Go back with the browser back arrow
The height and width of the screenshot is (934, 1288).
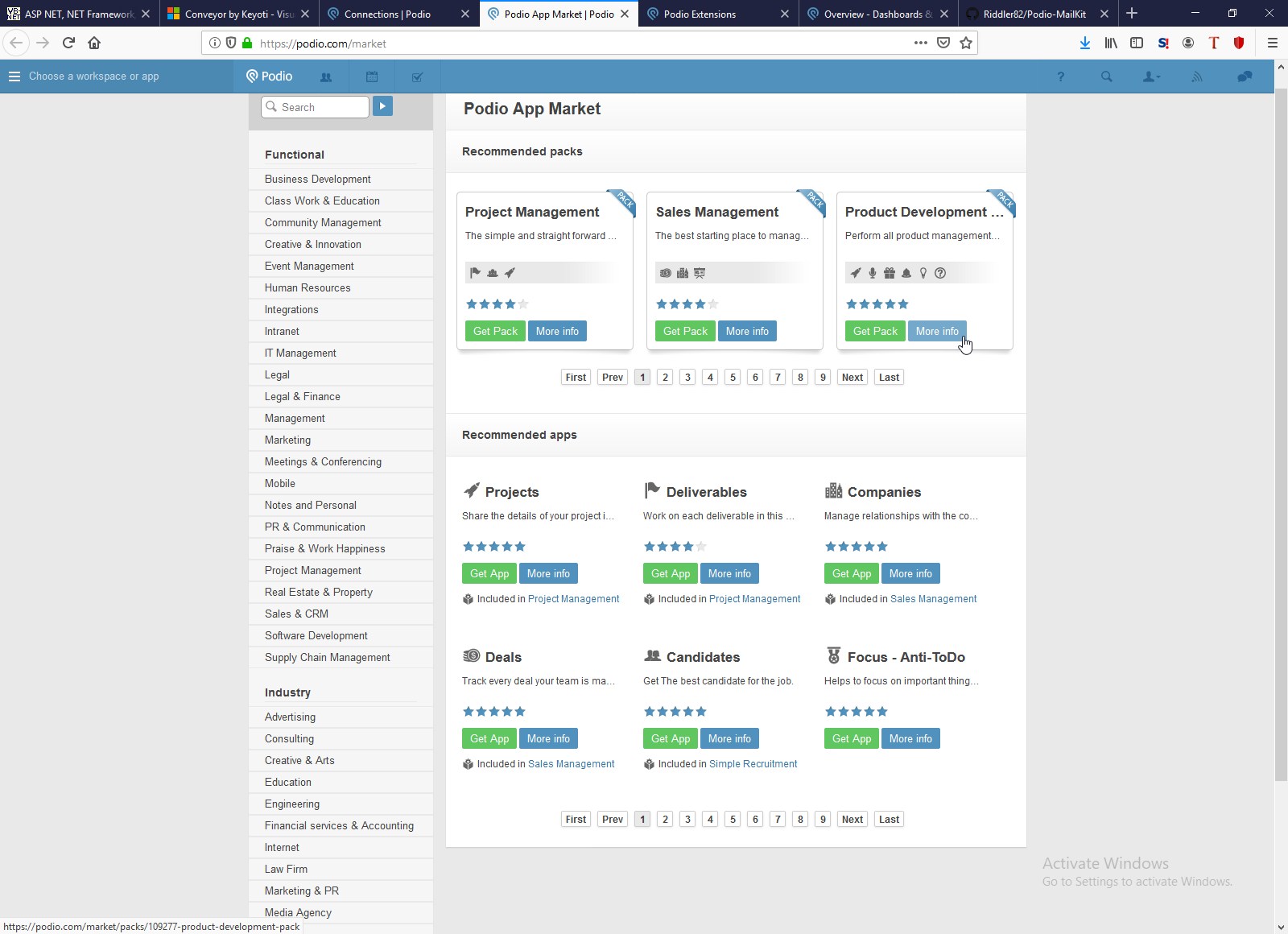(x=16, y=43)
